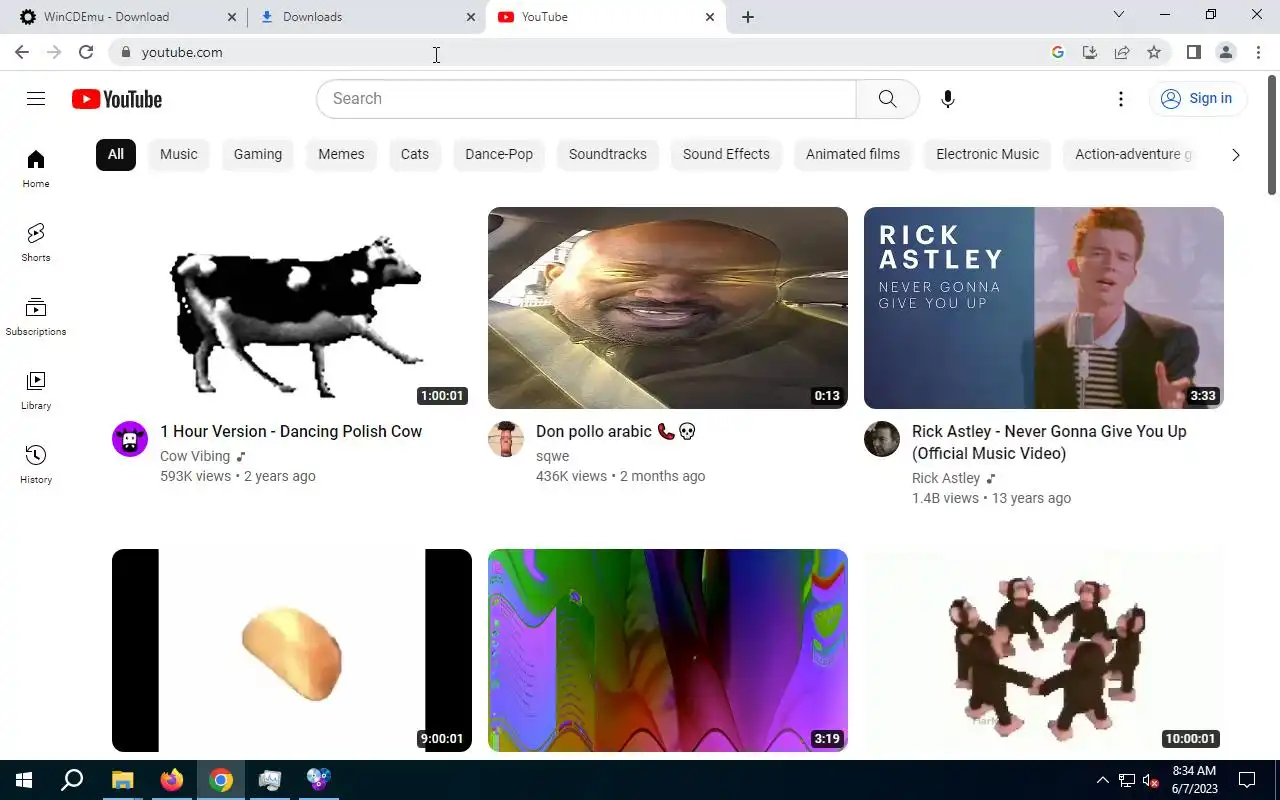The image size is (1280, 800).
Task: Reload the page
Action: 86,52
